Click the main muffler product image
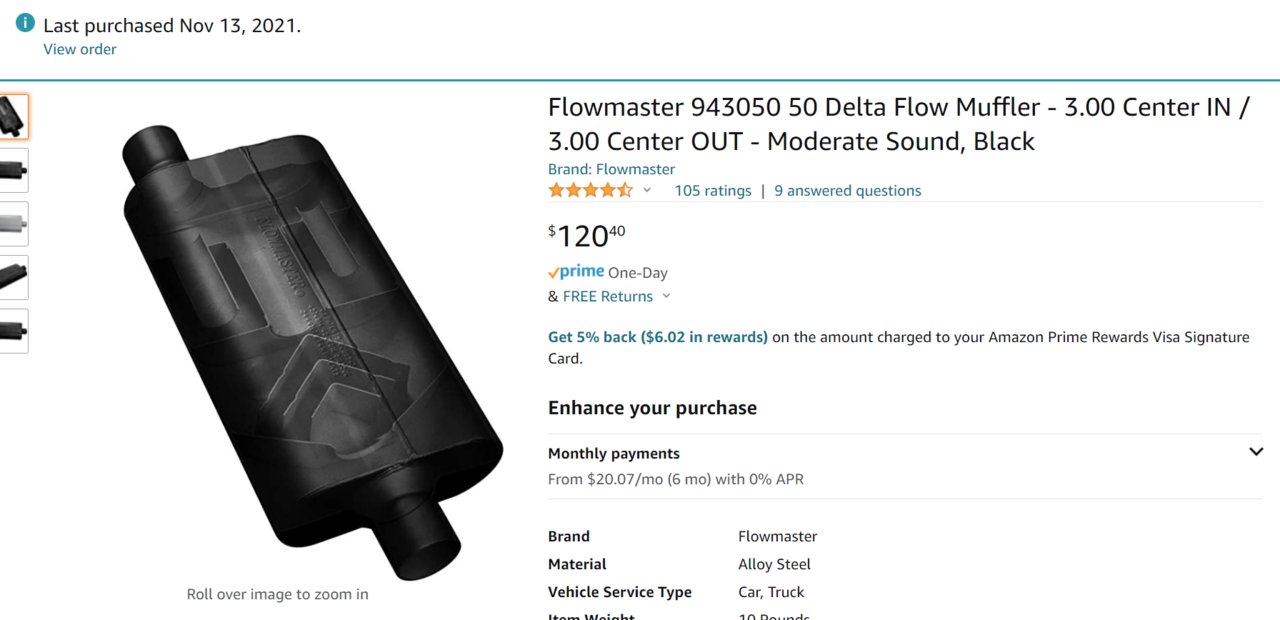This screenshot has height=620, width=1280. 312,353
